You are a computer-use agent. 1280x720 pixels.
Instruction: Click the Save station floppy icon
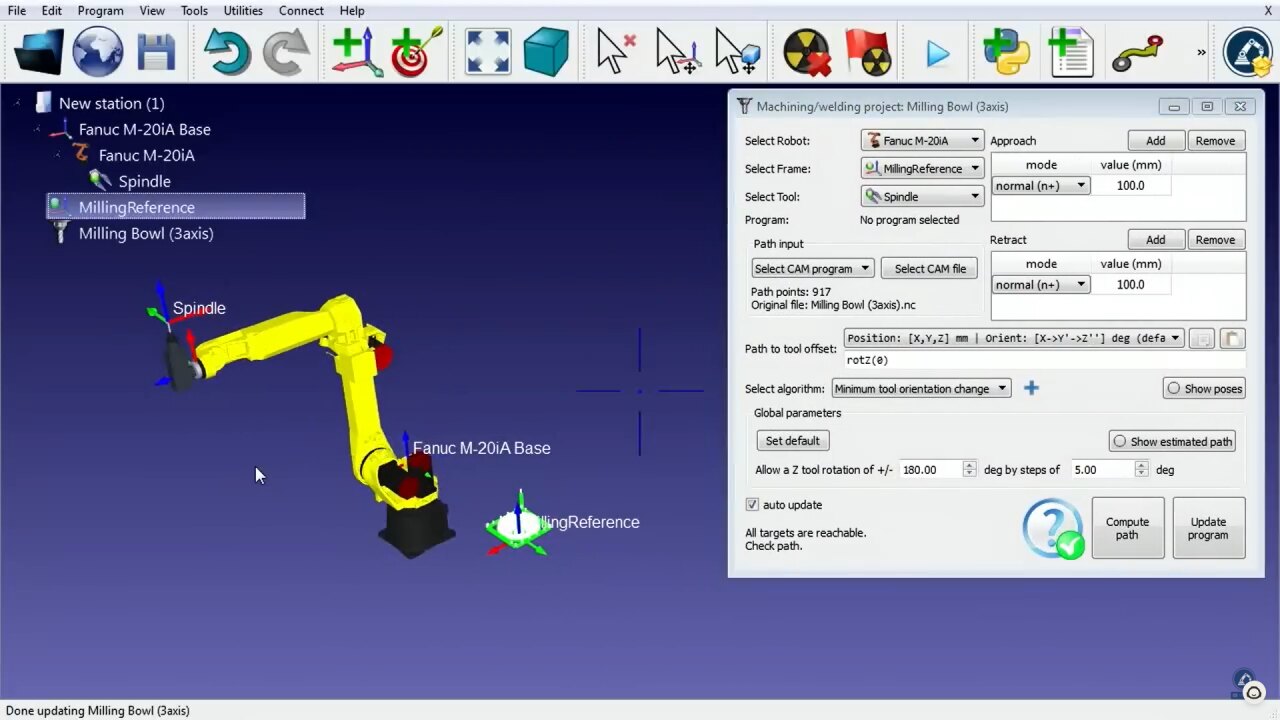157,52
